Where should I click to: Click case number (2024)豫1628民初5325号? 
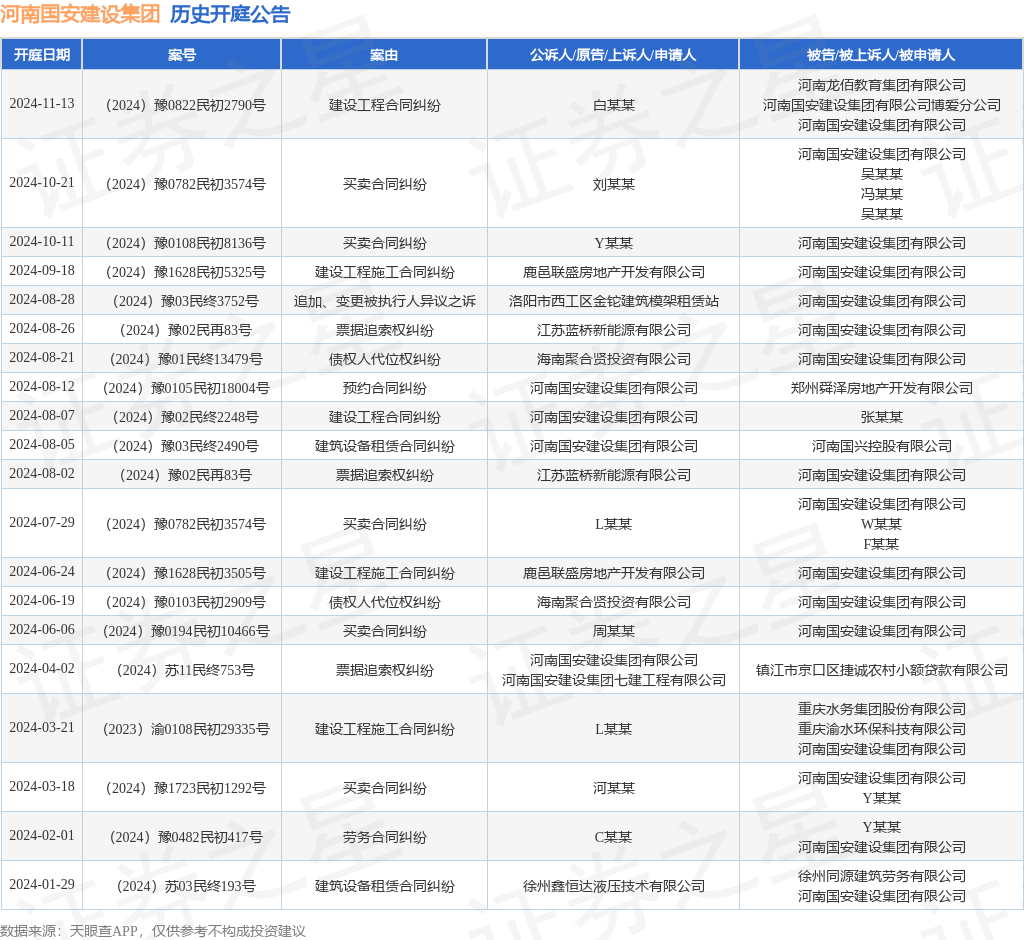(185, 272)
